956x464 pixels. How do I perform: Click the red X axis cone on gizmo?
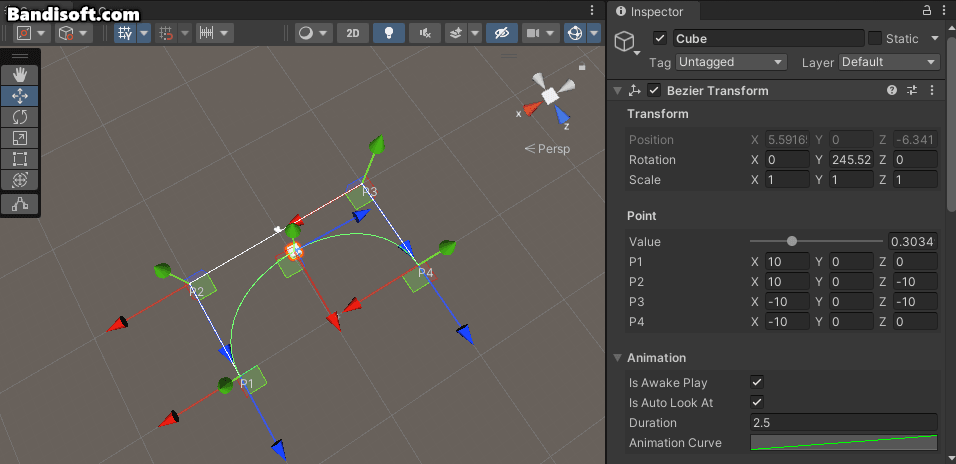[533, 109]
